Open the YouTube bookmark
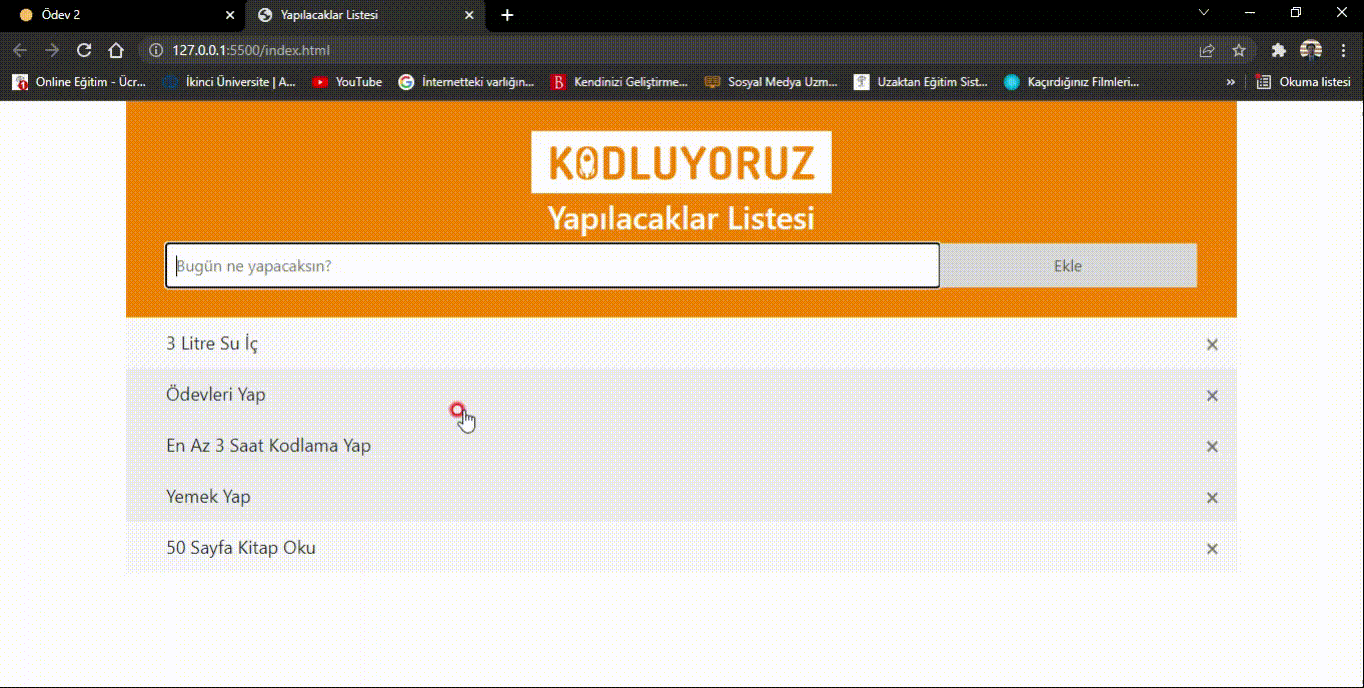The height and width of the screenshot is (688, 1364). (x=347, y=82)
